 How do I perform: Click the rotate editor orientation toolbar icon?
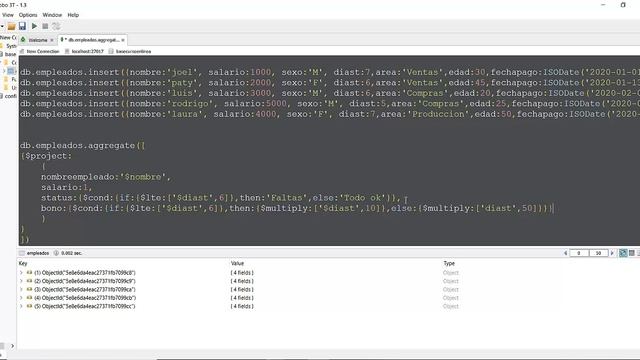[56, 26]
